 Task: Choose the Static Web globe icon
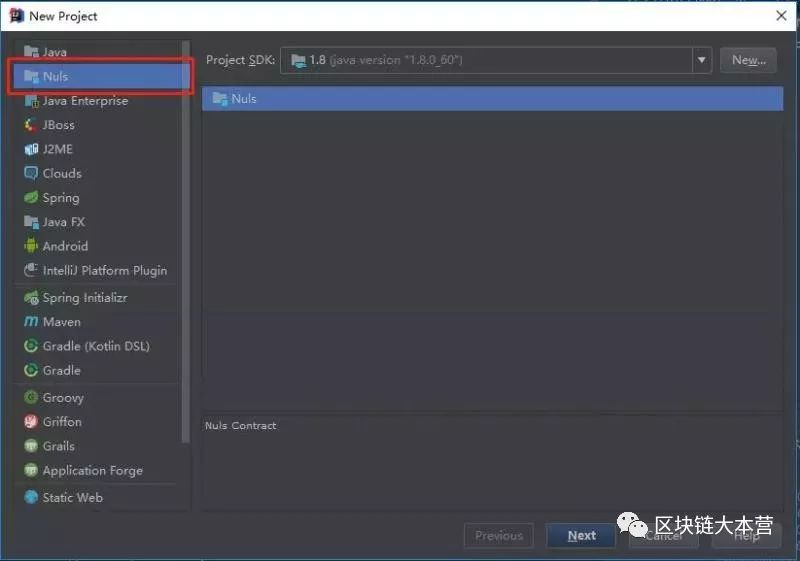31,497
